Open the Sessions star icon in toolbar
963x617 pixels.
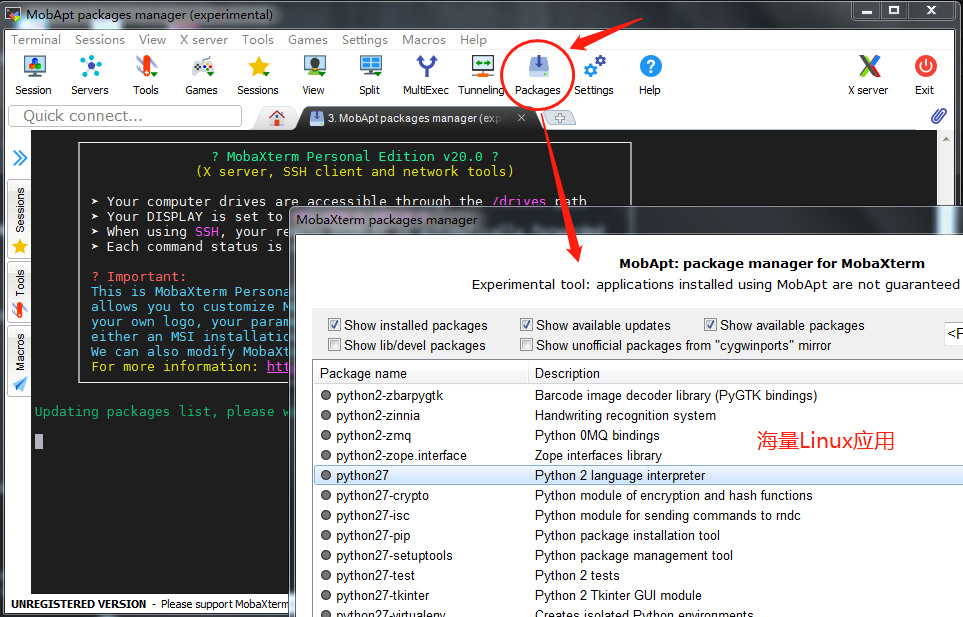(258, 75)
